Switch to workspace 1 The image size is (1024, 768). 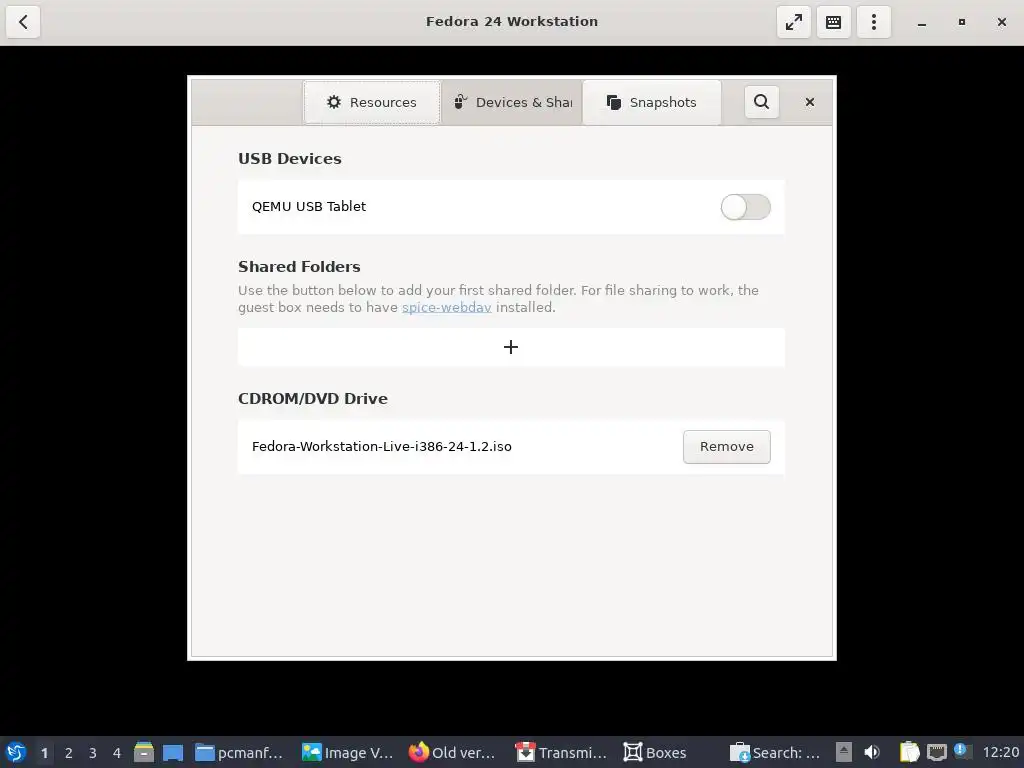pyautogui.click(x=44, y=753)
